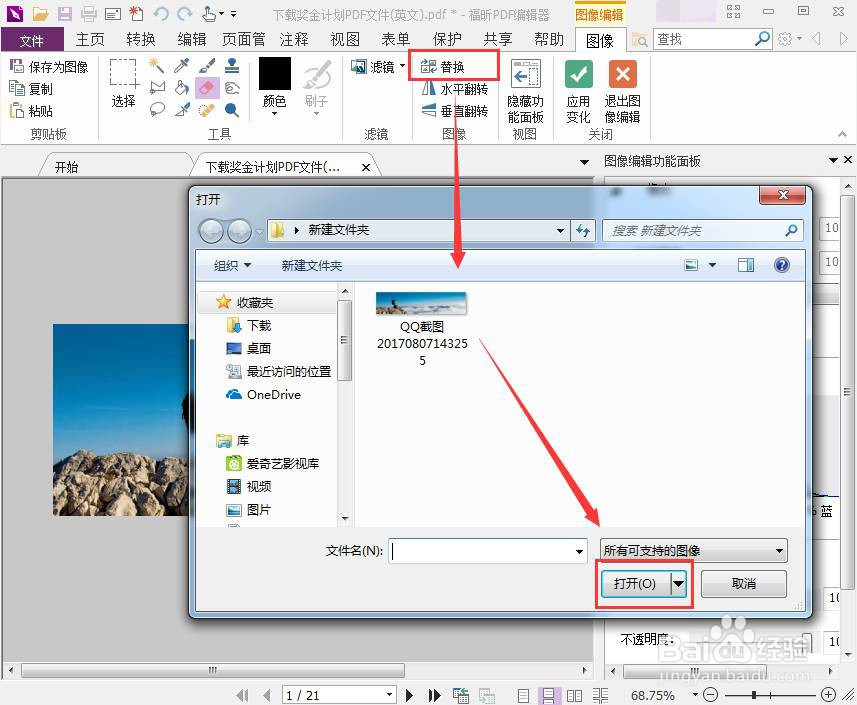This screenshot has width=857, height=705.
Task: Switch to the 视图 ribbon tab
Action: coord(344,39)
